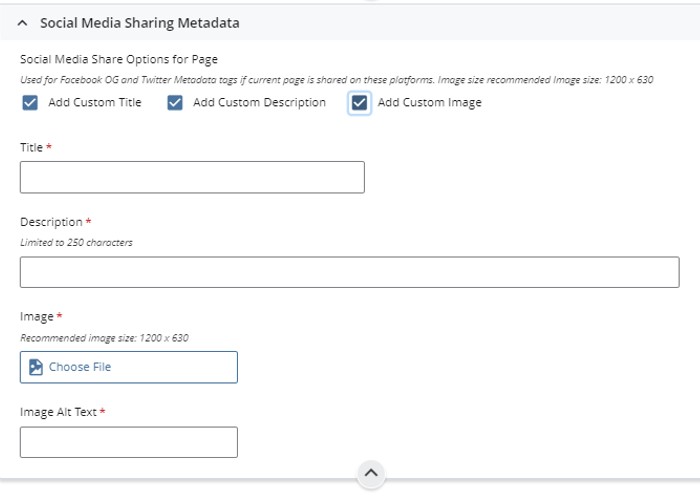Click the Add Custom Title label
Screen dimensions: 700x500
pos(95,103)
